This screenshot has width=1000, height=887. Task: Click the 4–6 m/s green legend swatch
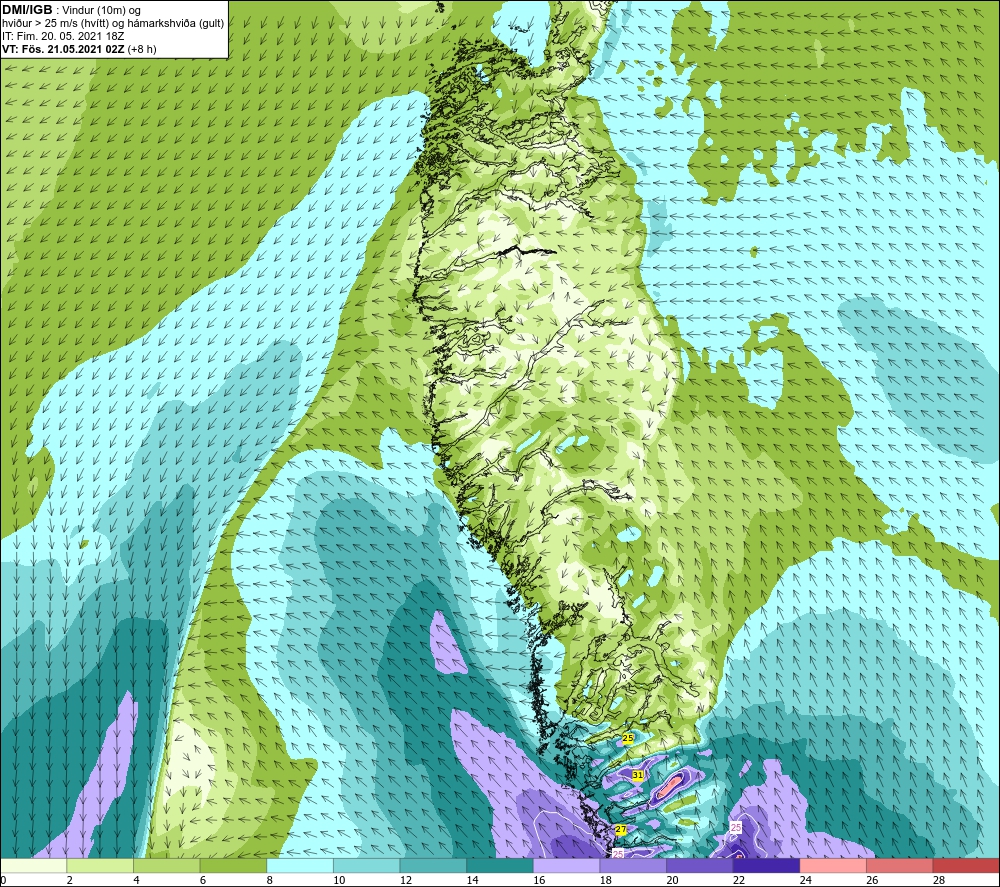[166, 865]
